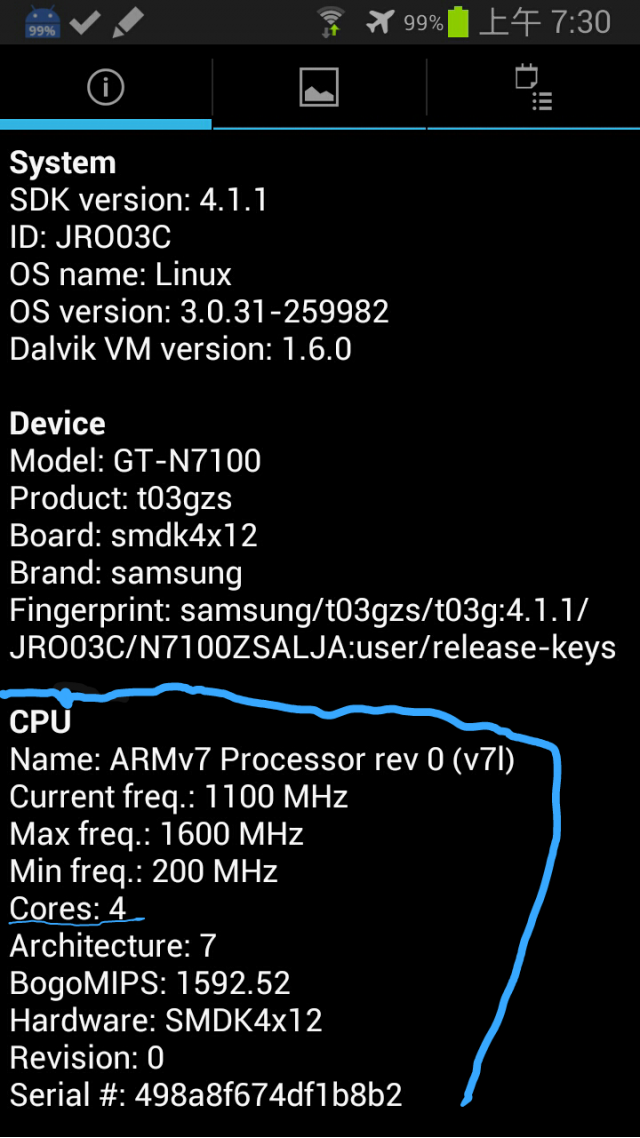Screen dimensions: 640x1138
Task: Tap the airplane mode status icon
Action: click(x=380, y=22)
